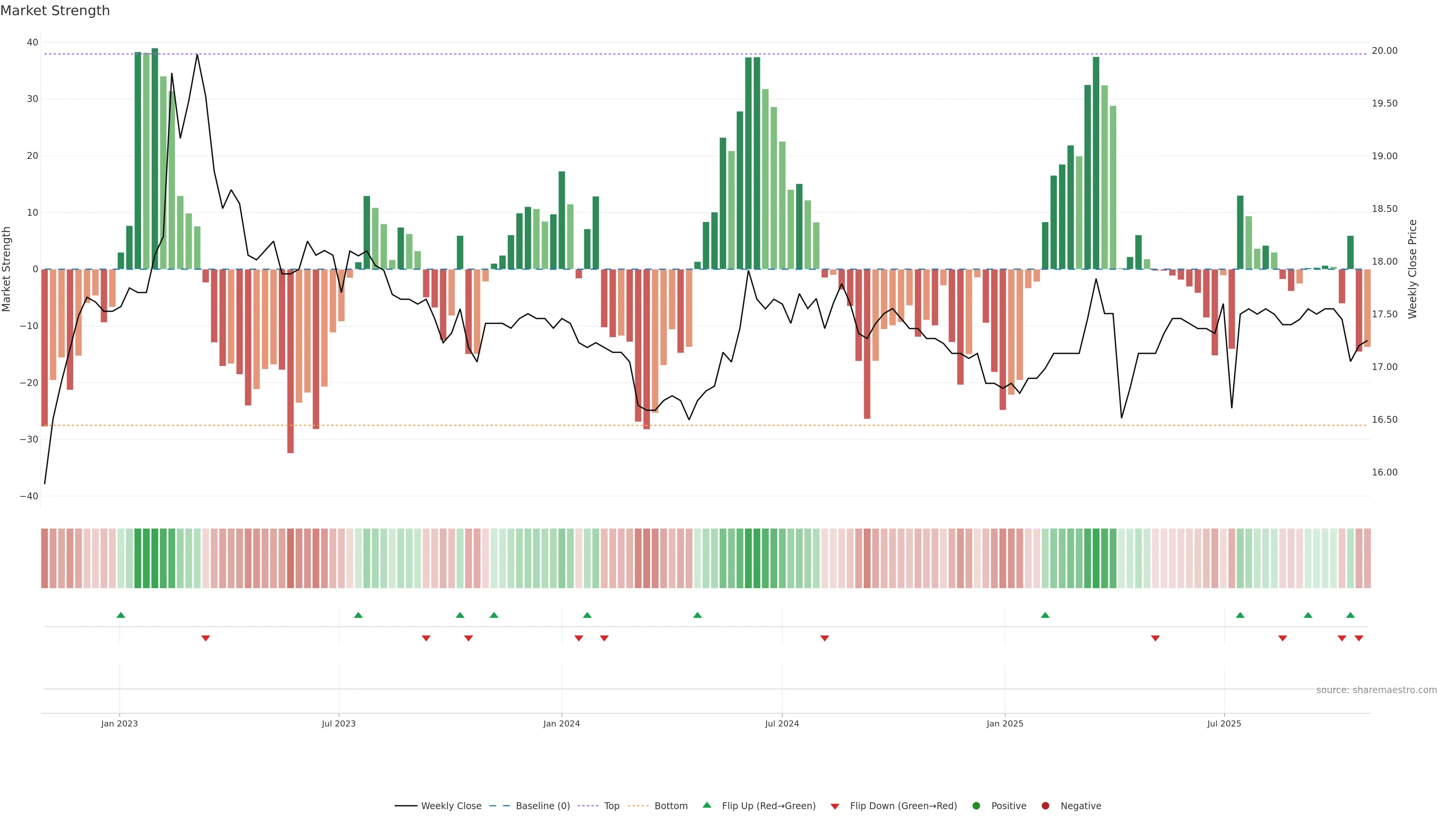Image resolution: width=1456 pixels, height=819 pixels.
Task: Click the Flip Down red triangle legend icon
Action: coord(835,806)
